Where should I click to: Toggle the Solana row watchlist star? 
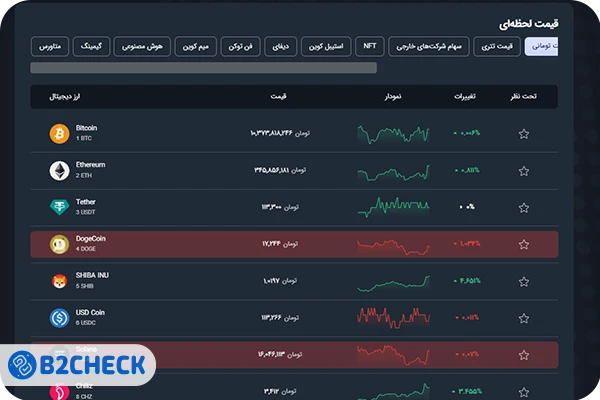coord(524,355)
